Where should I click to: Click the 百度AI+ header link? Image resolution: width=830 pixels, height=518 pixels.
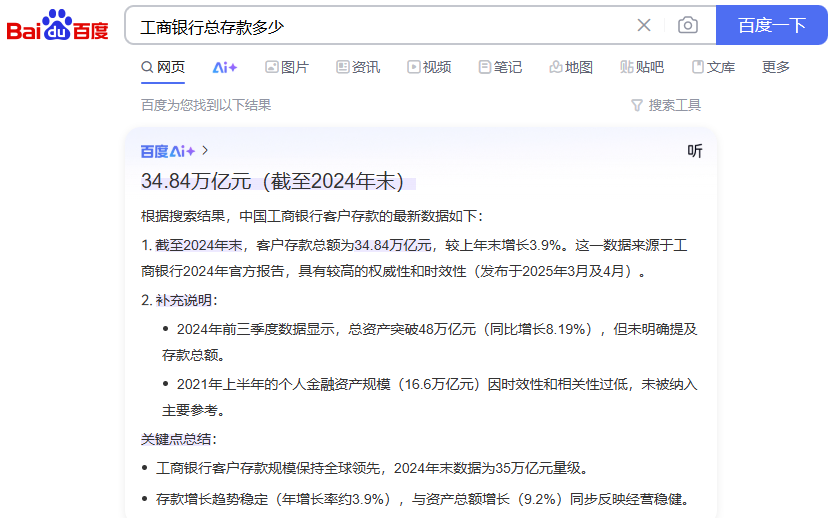pos(167,151)
